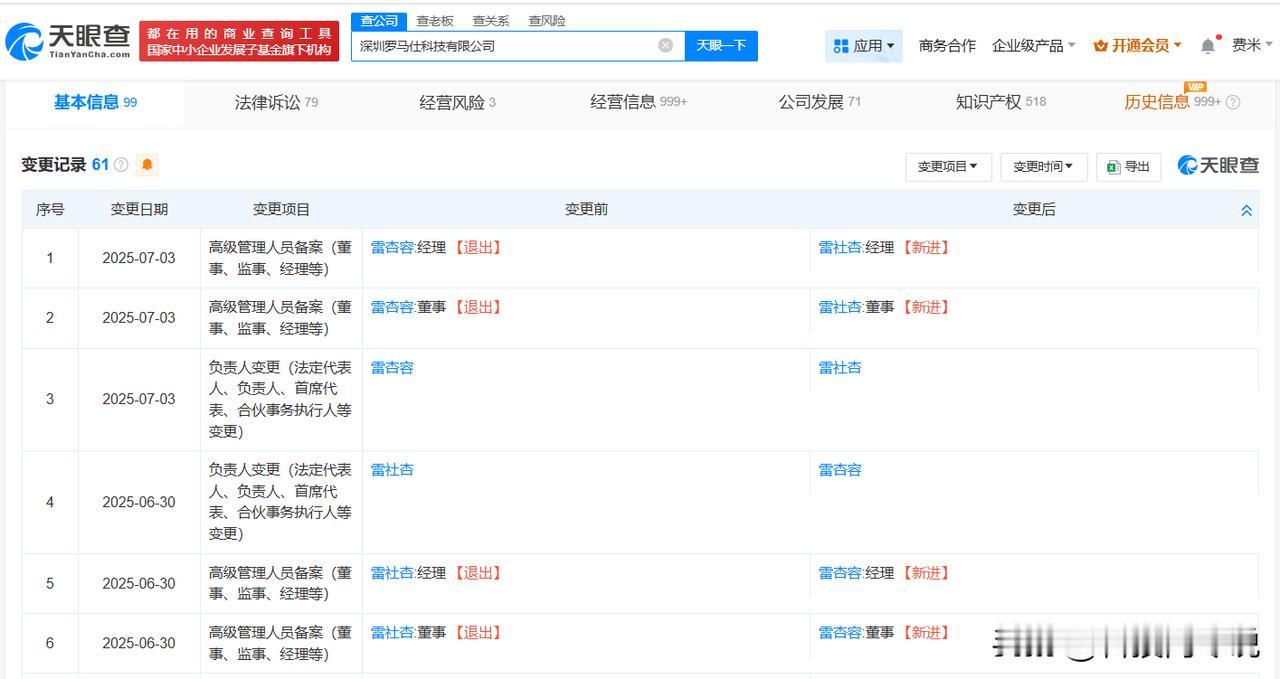Switch to the 基本信息 tab

coord(95,102)
